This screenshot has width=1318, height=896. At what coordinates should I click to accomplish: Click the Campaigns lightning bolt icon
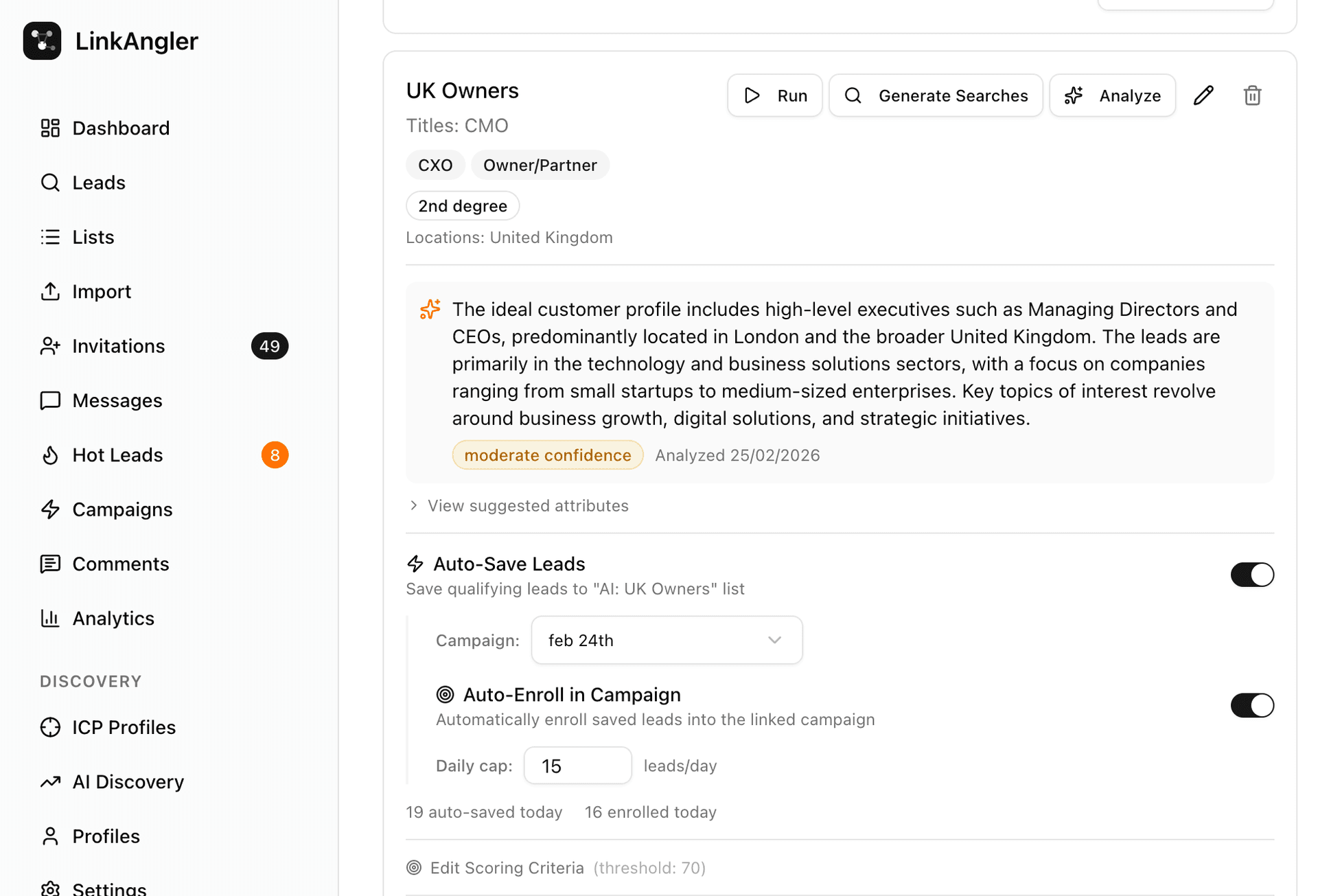click(50, 509)
